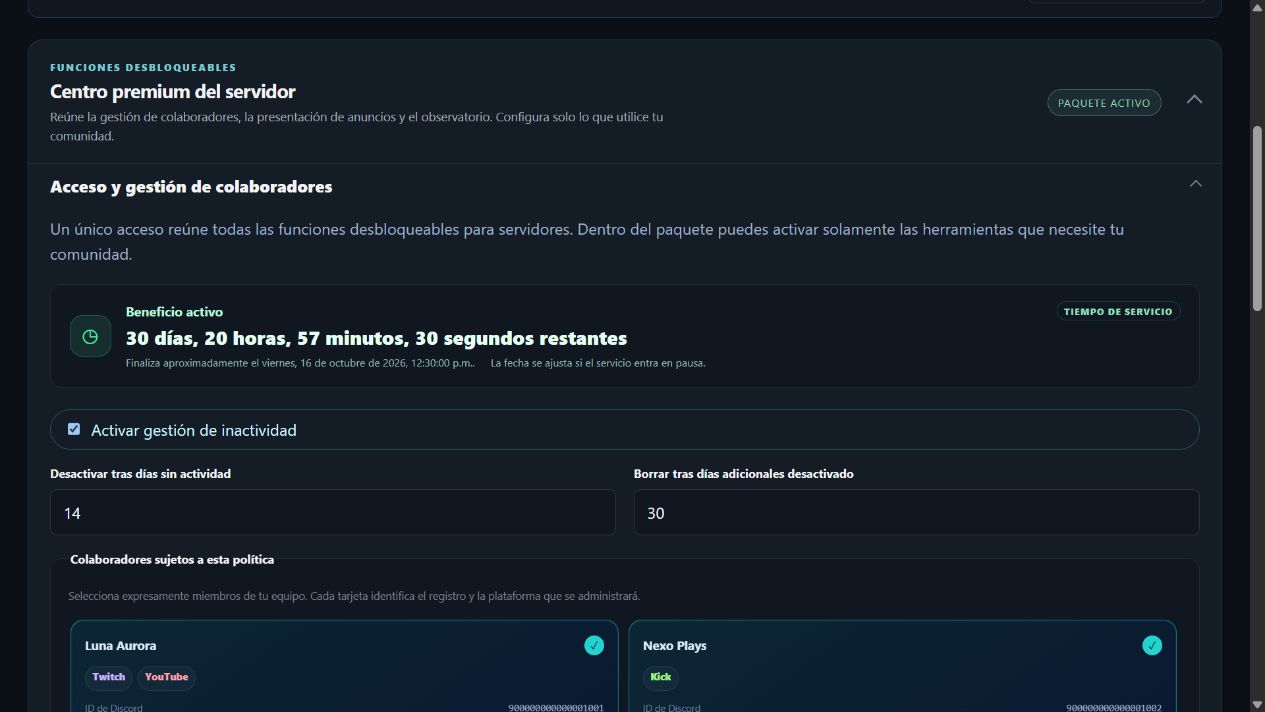Click the Kick tag on Nexo Plays
Screen dimensions: 1265x712
(x=661, y=677)
